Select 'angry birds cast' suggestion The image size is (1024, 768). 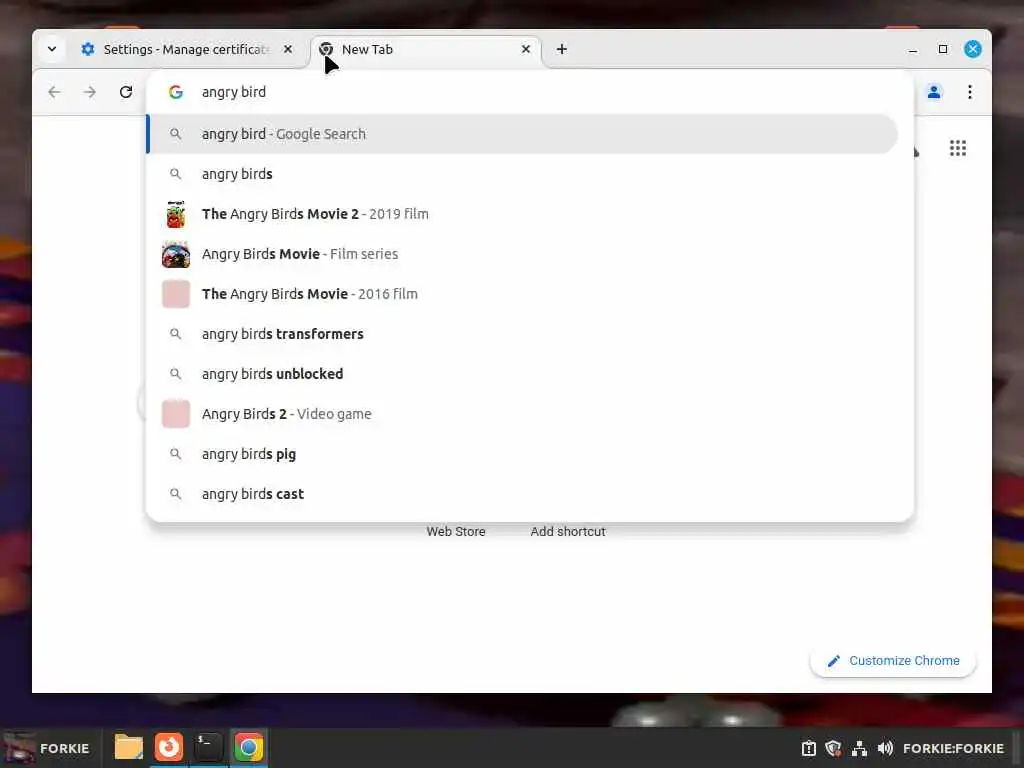(522, 494)
